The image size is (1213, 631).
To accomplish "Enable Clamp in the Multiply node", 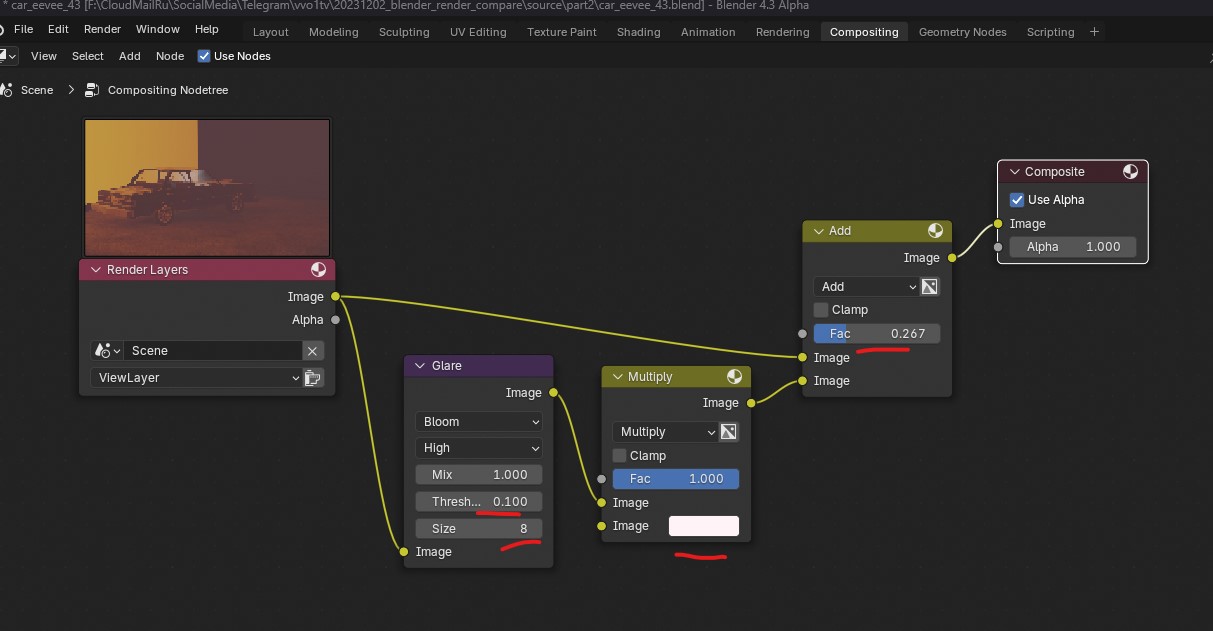I will (620, 456).
